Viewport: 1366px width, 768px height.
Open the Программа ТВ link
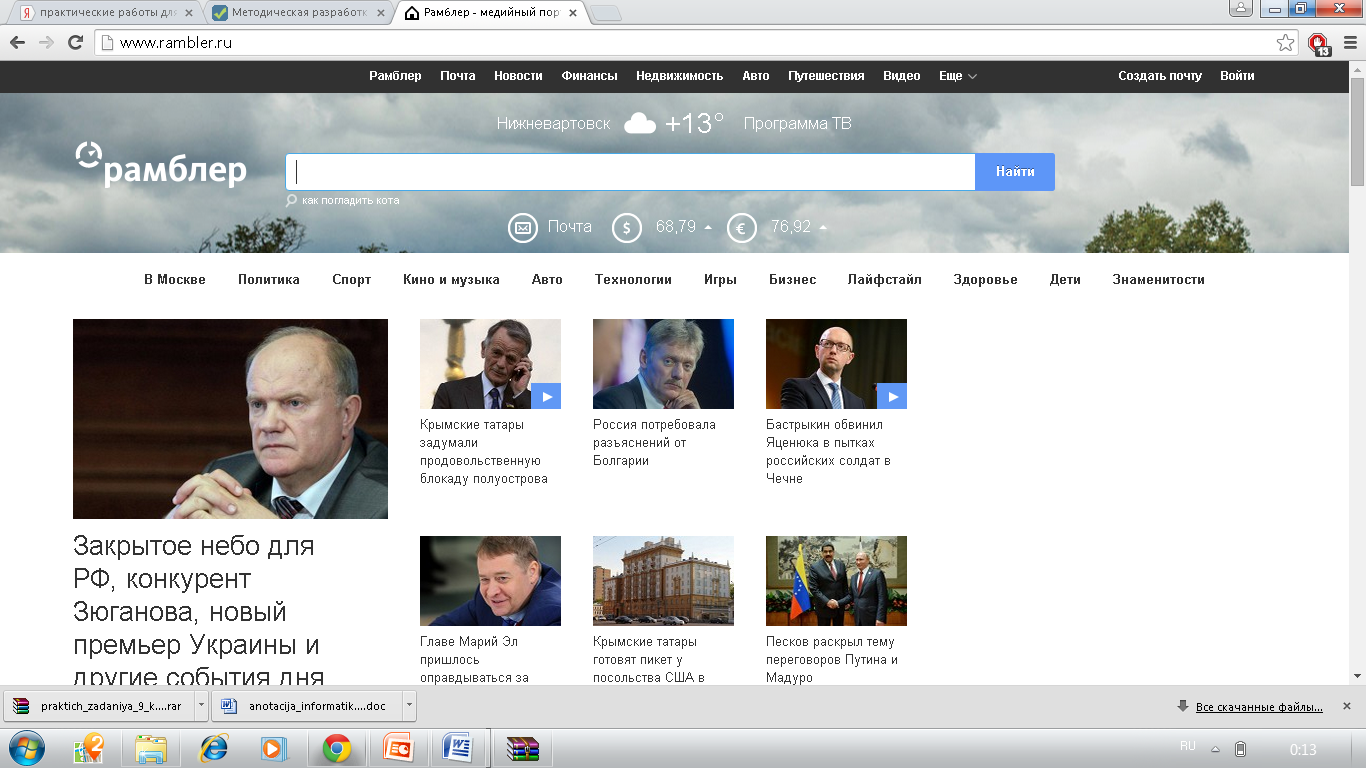pyautogui.click(x=798, y=124)
